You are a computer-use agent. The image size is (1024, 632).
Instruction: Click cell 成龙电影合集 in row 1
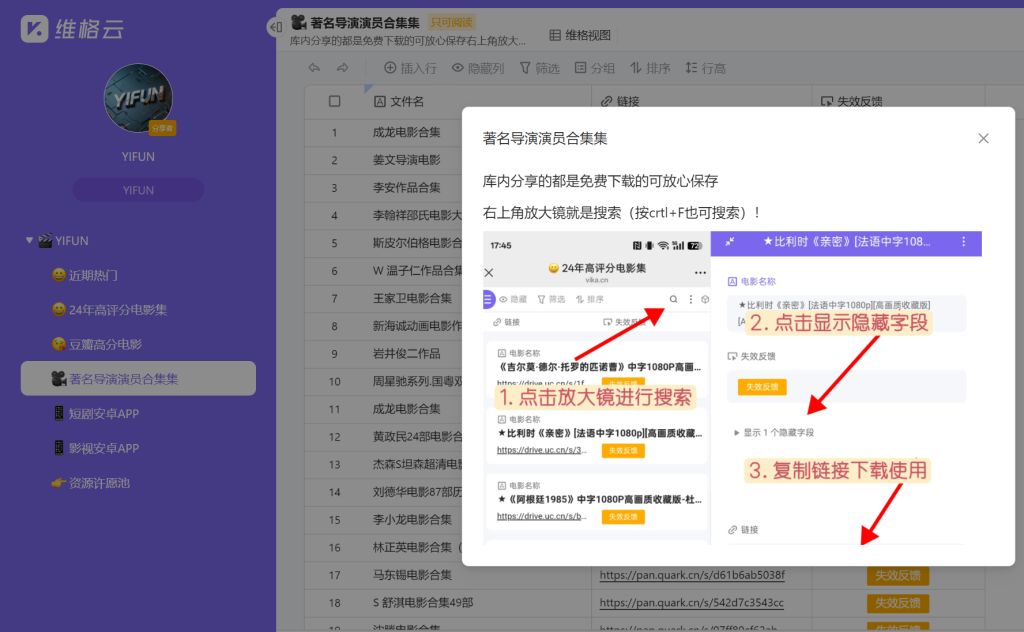(x=406, y=132)
